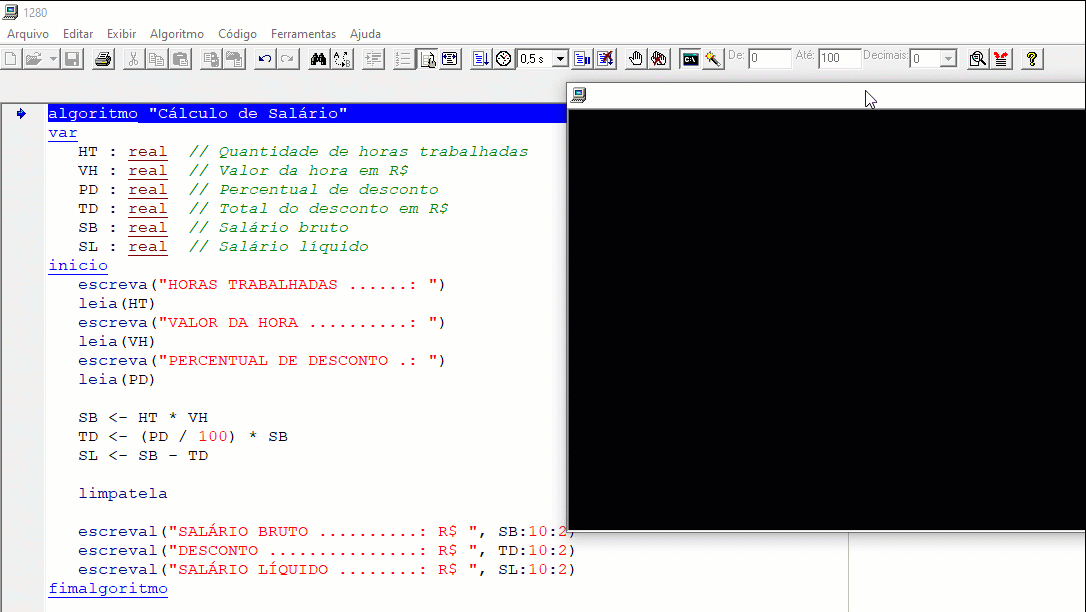Click the New file icon
This screenshot has width=1086, height=612.
tap(11, 59)
